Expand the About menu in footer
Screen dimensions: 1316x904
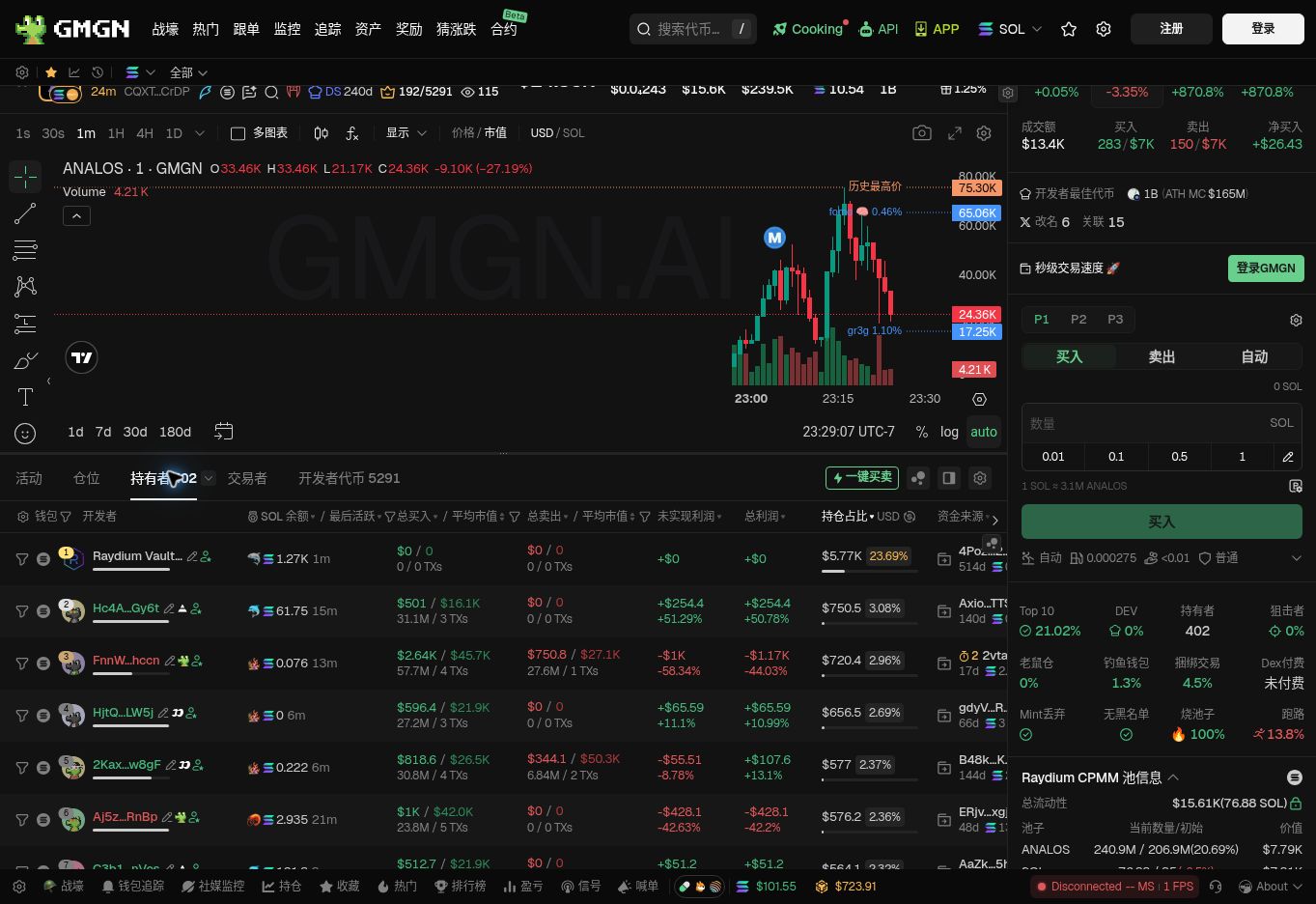tap(1271, 886)
